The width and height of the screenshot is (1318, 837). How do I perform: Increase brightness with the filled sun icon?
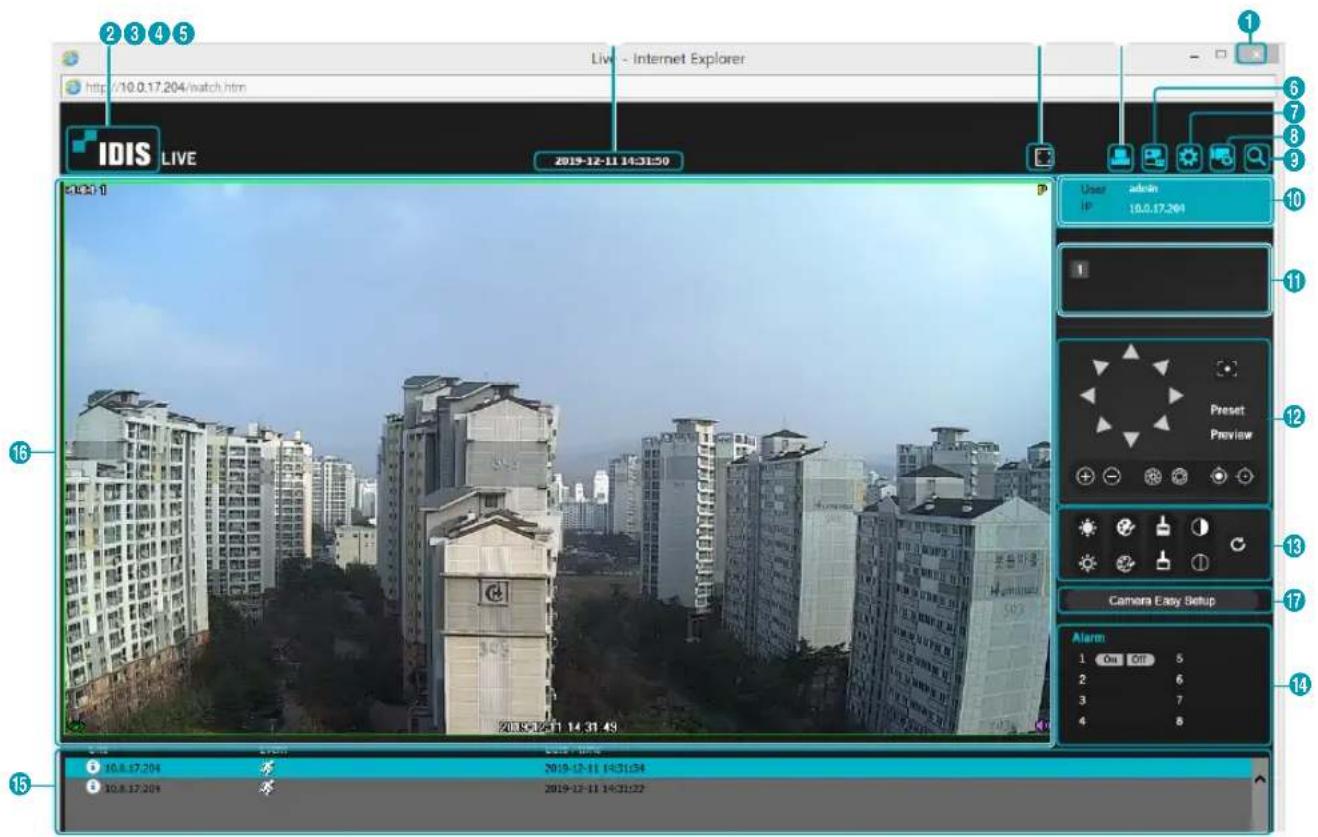click(1086, 527)
